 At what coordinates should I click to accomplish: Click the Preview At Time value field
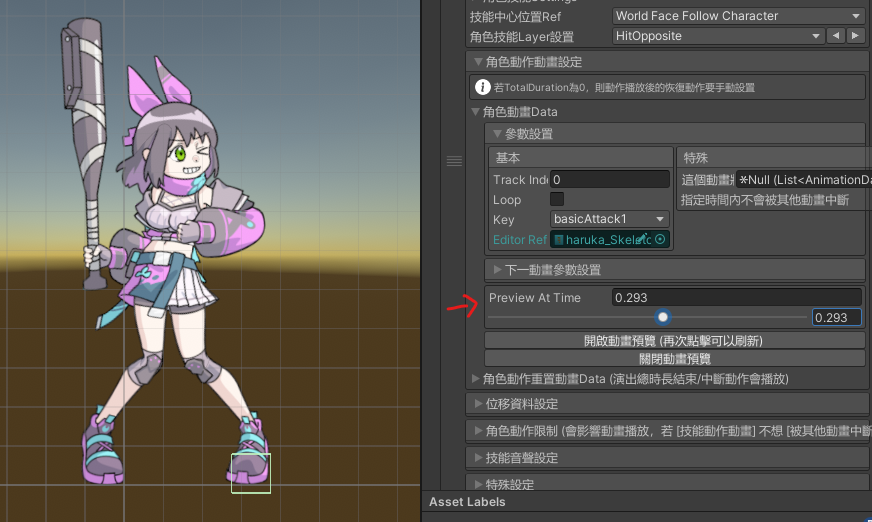tap(737, 297)
